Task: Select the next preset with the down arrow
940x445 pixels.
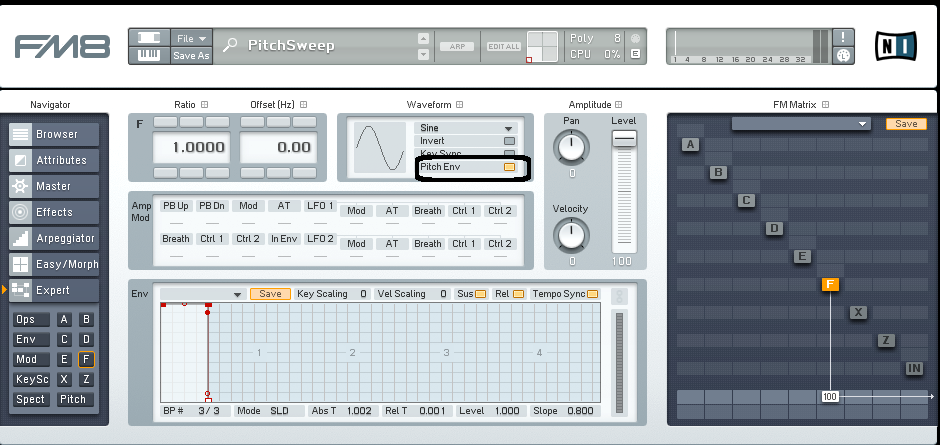Action: coord(423,54)
